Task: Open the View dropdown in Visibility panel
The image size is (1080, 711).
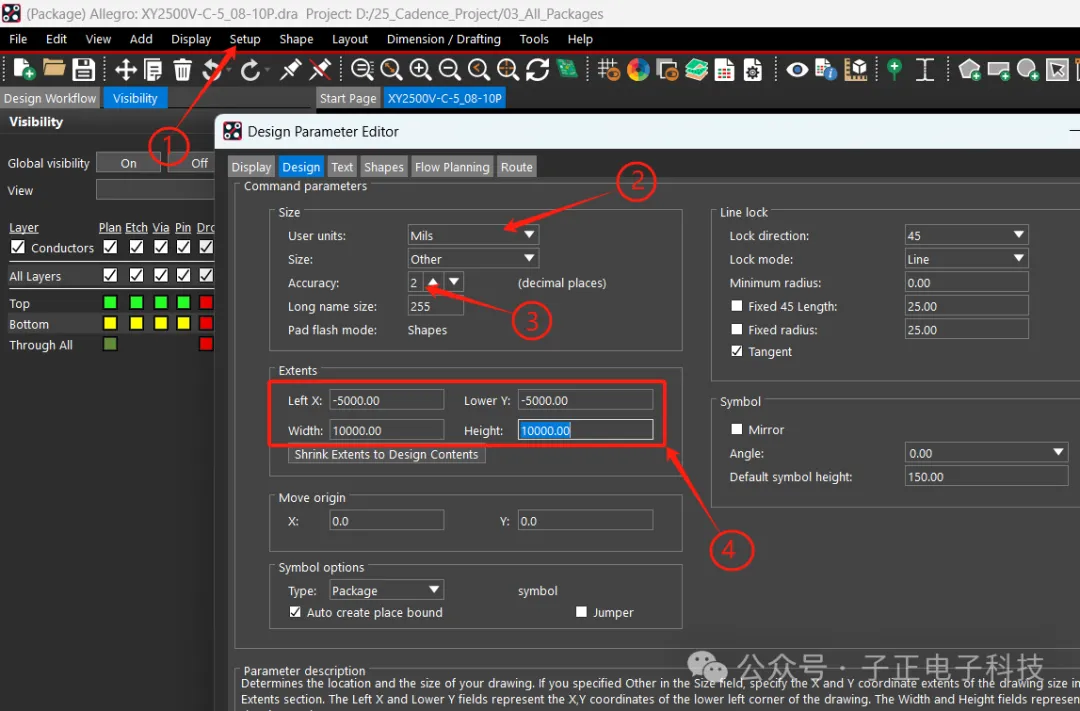Action: click(x=155, y=190)
